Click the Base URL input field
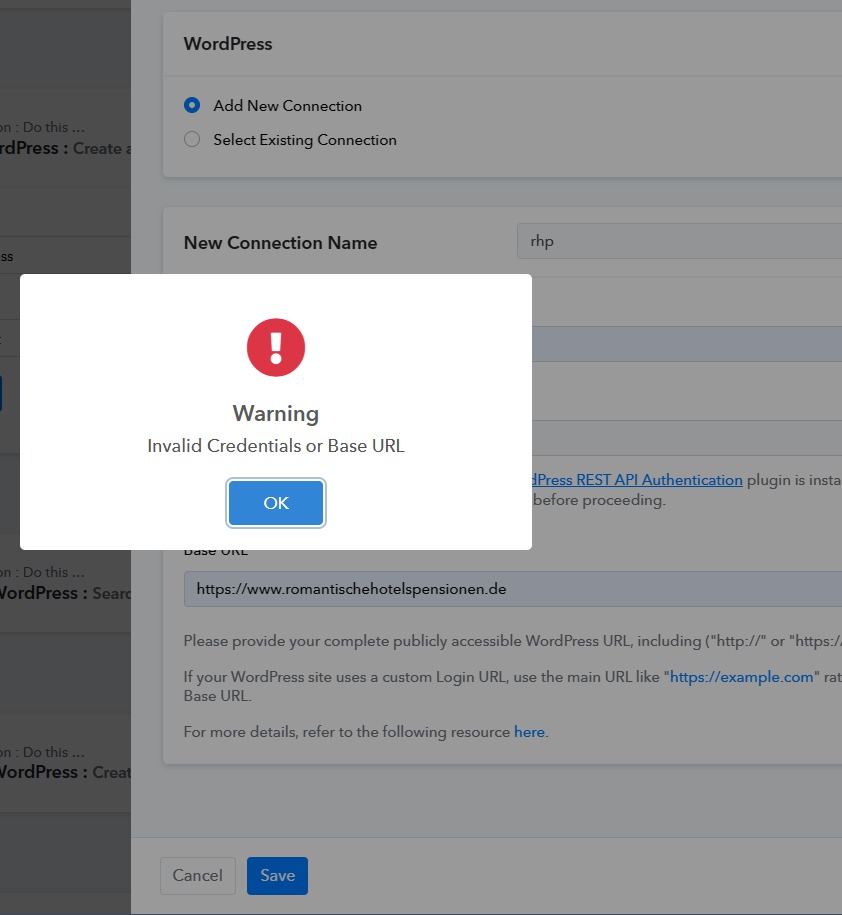842x915 pixels. click(x=513, y=589)
